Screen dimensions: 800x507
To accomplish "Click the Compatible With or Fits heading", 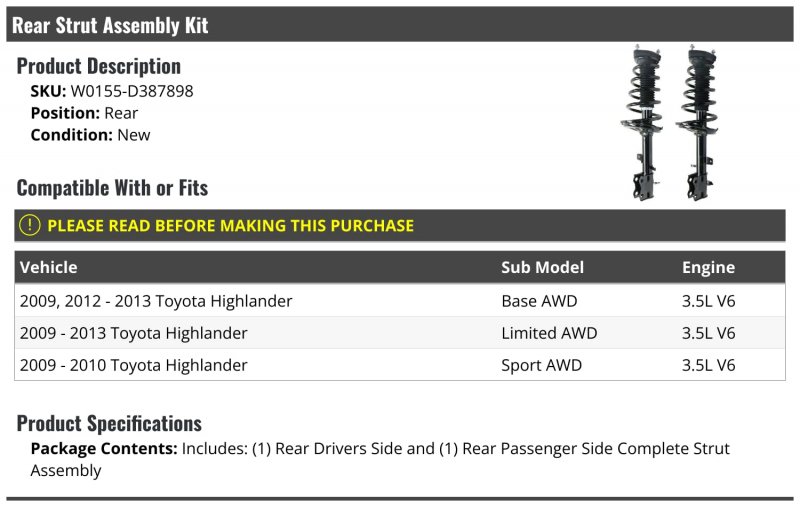I will tap(112, 187).
